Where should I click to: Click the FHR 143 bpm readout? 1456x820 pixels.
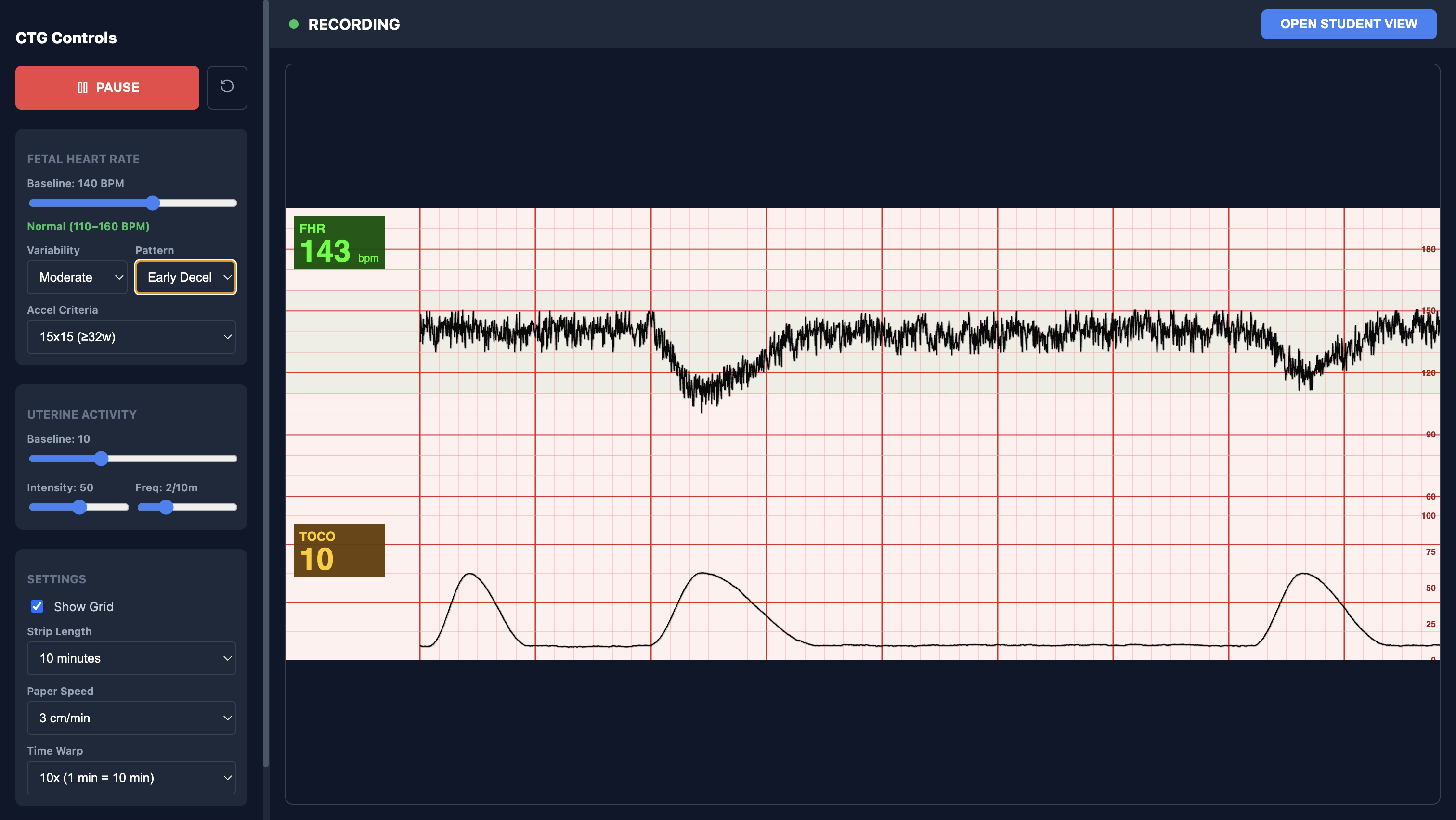click(339, 242)
